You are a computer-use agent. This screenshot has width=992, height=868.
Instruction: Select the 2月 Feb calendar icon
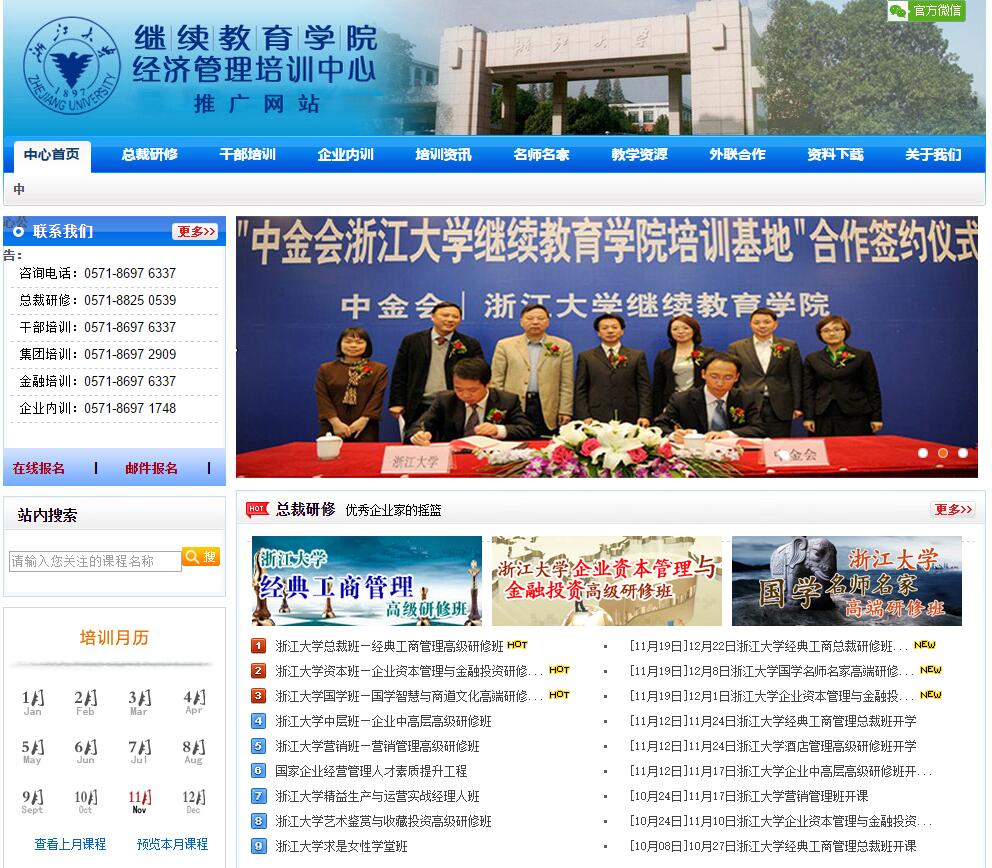point(85,702)
